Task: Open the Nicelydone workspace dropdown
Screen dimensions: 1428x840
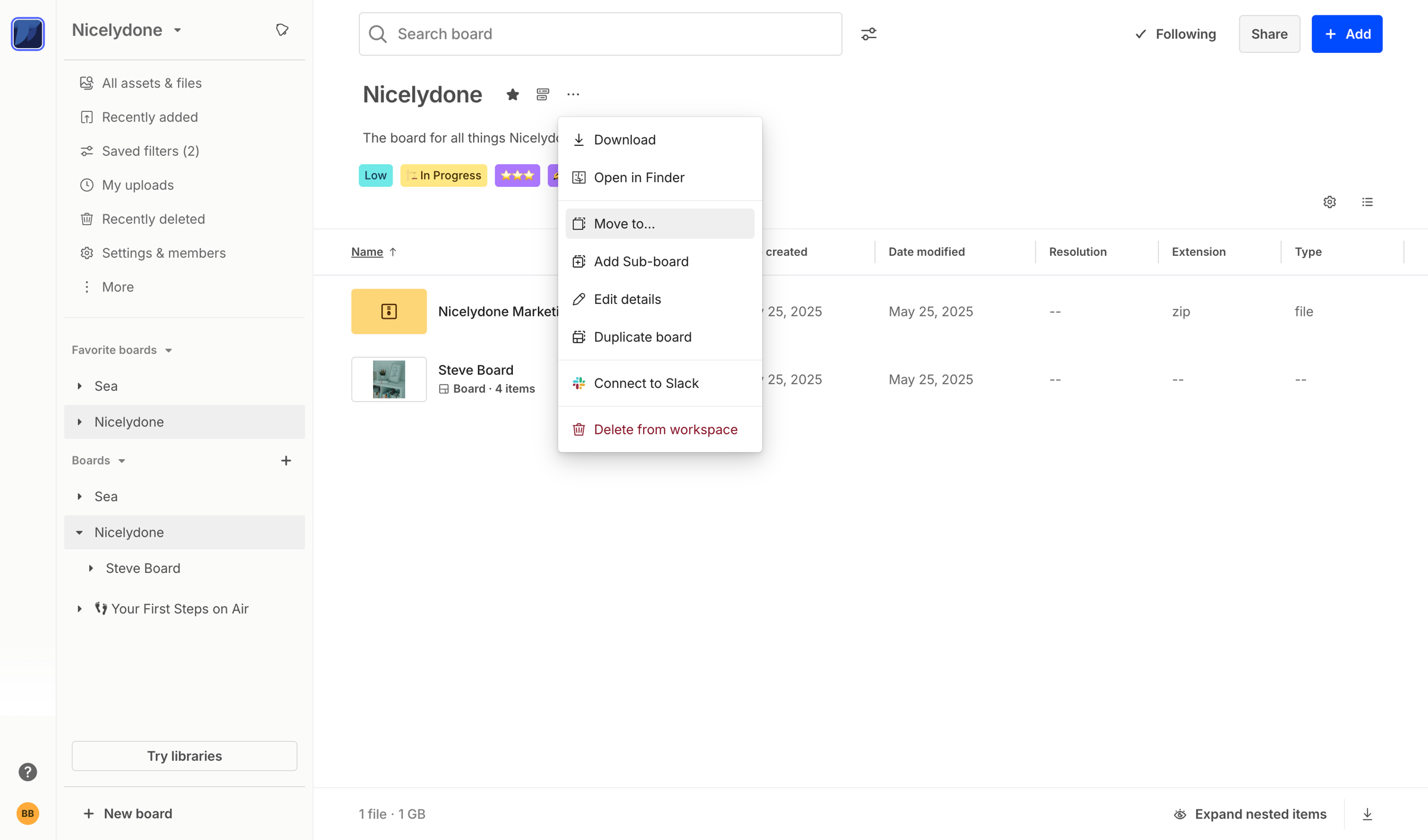Action: [x=127, y=30]
